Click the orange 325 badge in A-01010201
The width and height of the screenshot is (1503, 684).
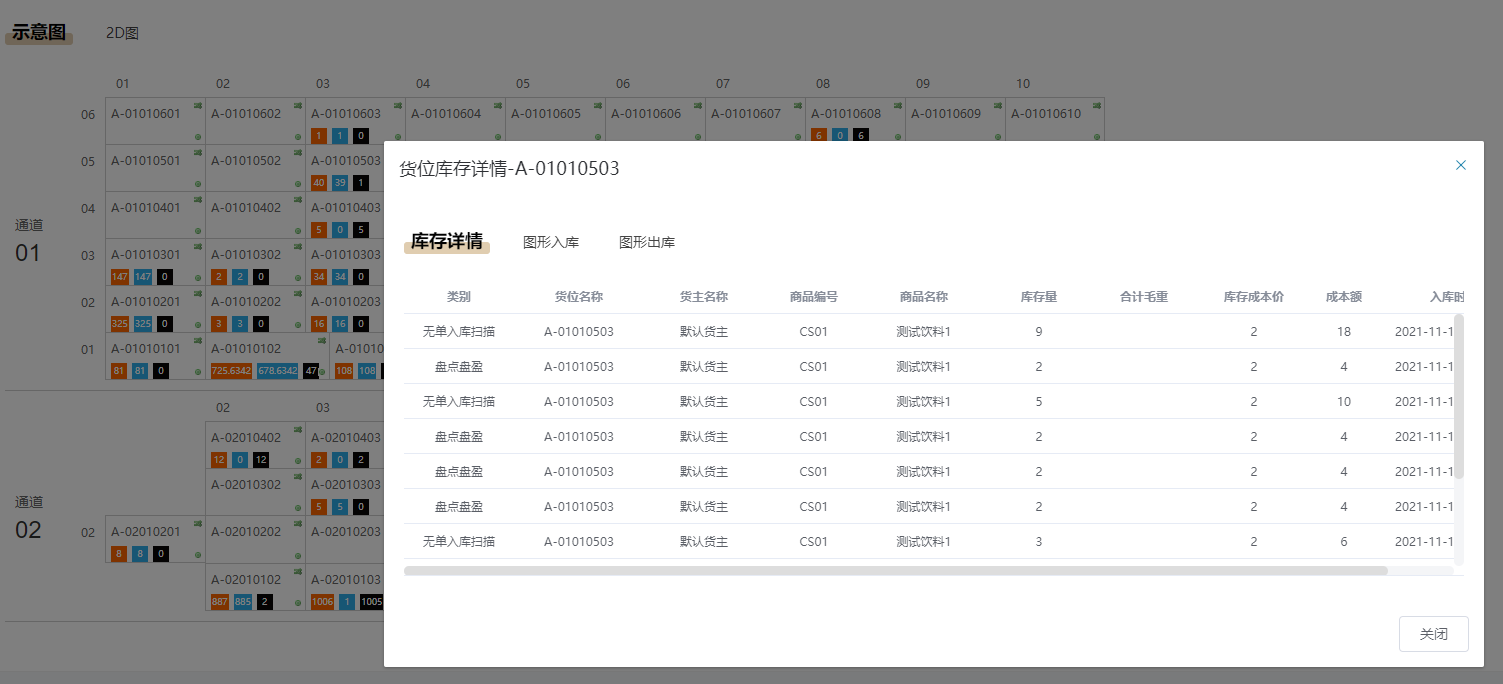(120, 324)
